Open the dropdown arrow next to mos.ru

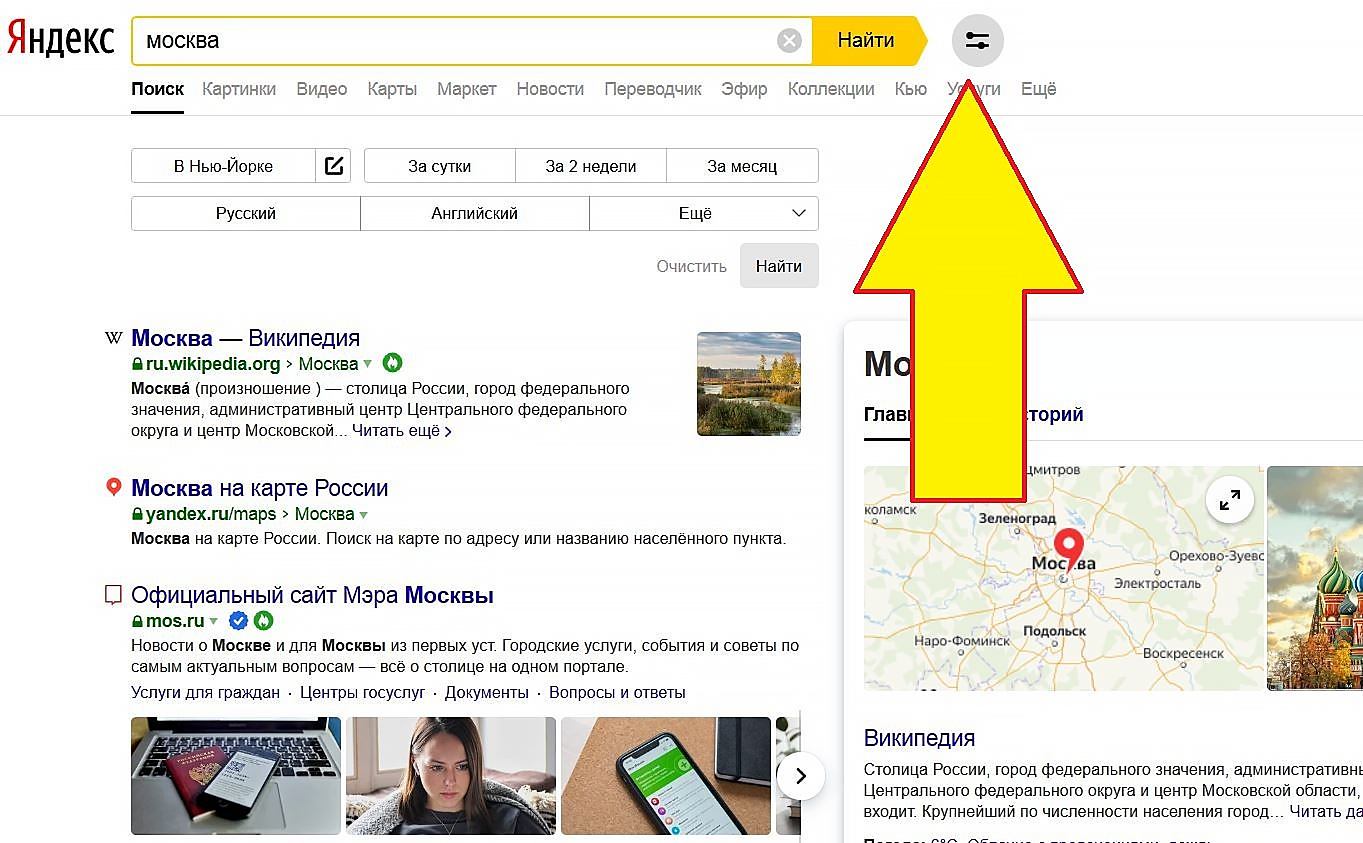tap(214, 622)
